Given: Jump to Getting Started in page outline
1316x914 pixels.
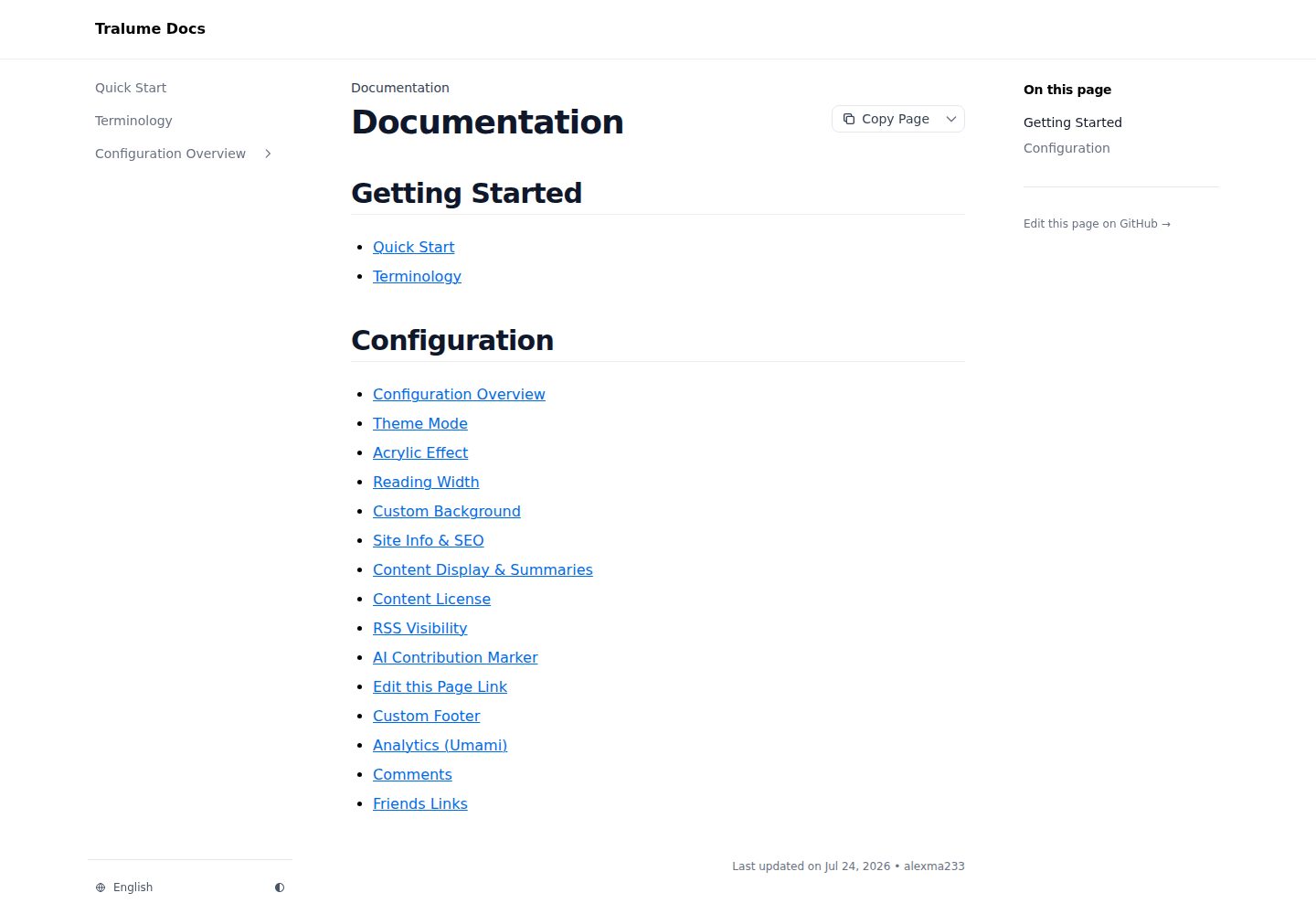Looking at the screenshot, I should (x=1073, y=122).
